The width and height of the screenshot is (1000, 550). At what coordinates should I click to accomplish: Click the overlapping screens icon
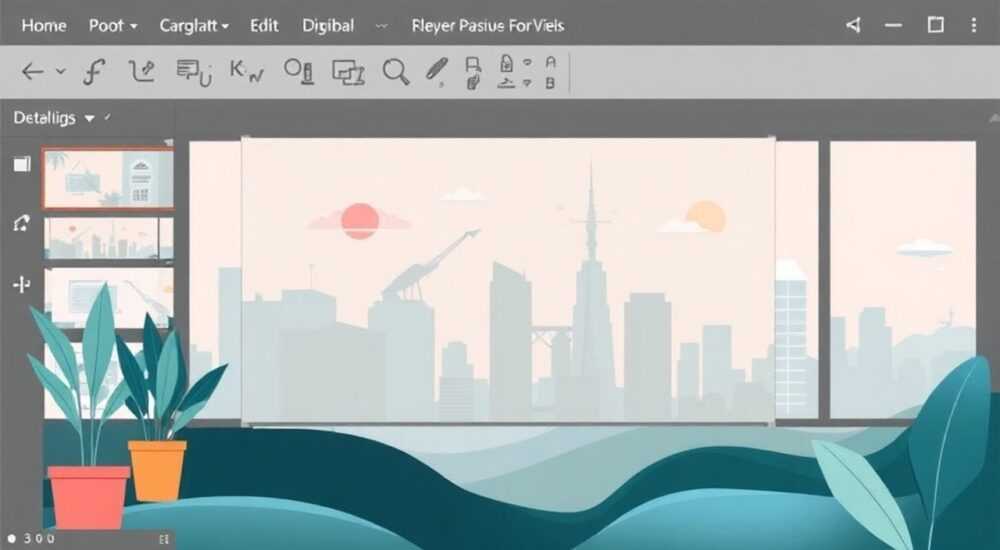coord(348,72)
